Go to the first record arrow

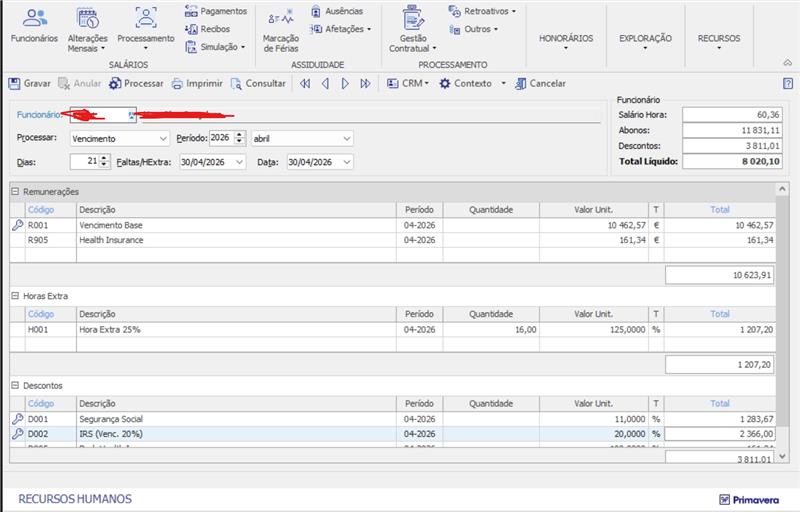click(x=305, y=84)
